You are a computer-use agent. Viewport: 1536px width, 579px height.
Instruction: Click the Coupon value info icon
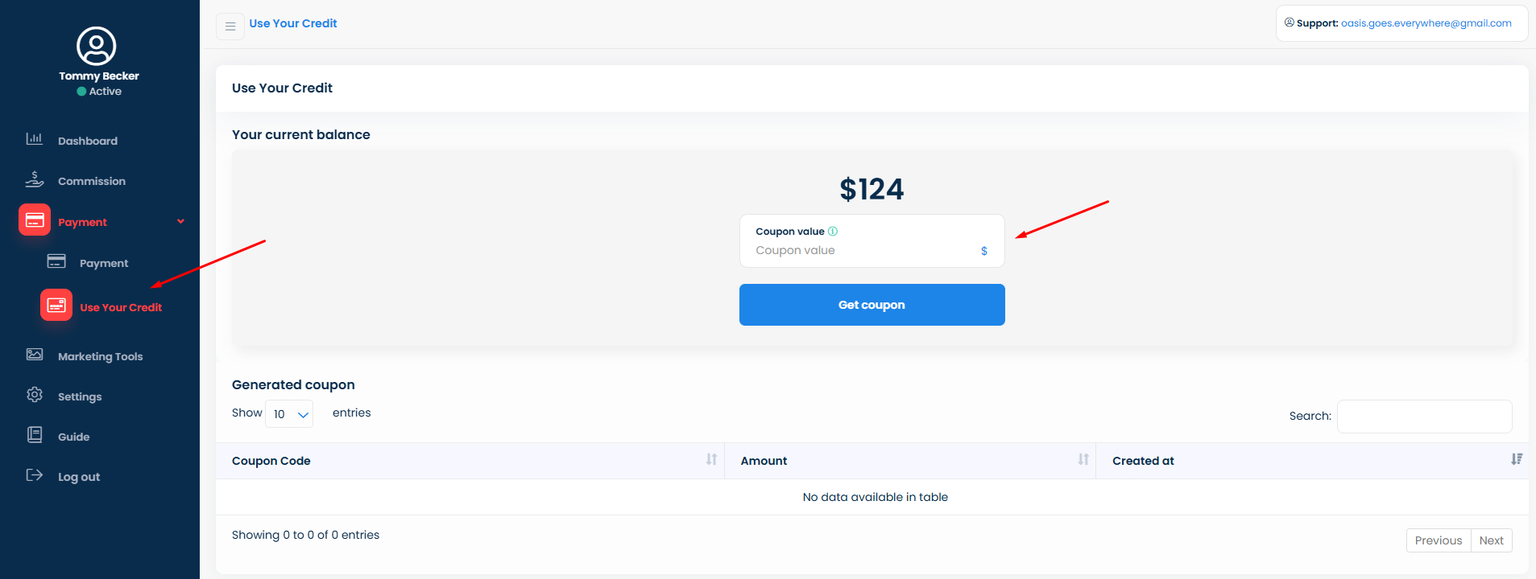pyautogui.click(x=833, y=231)
